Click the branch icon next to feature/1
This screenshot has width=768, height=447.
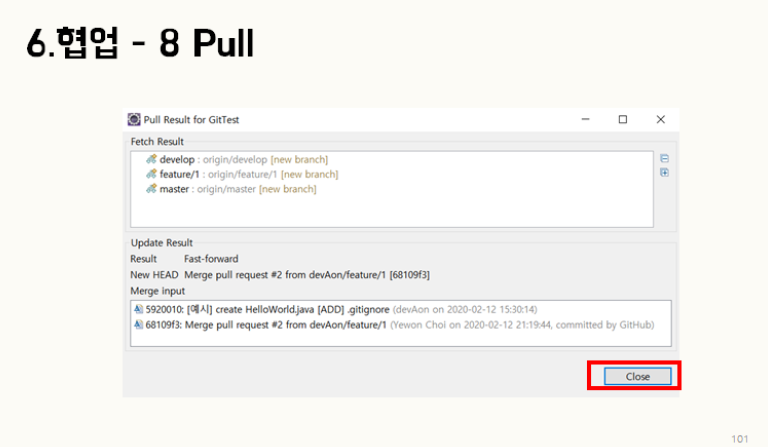point(151,174)
